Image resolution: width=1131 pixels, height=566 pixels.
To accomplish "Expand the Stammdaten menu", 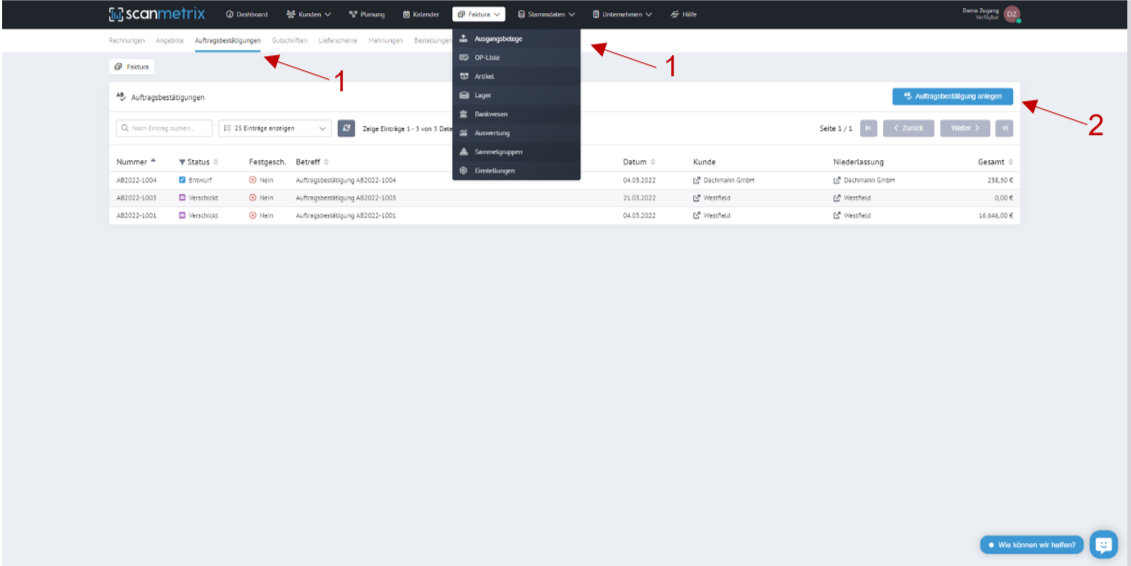I will (546, 14).
